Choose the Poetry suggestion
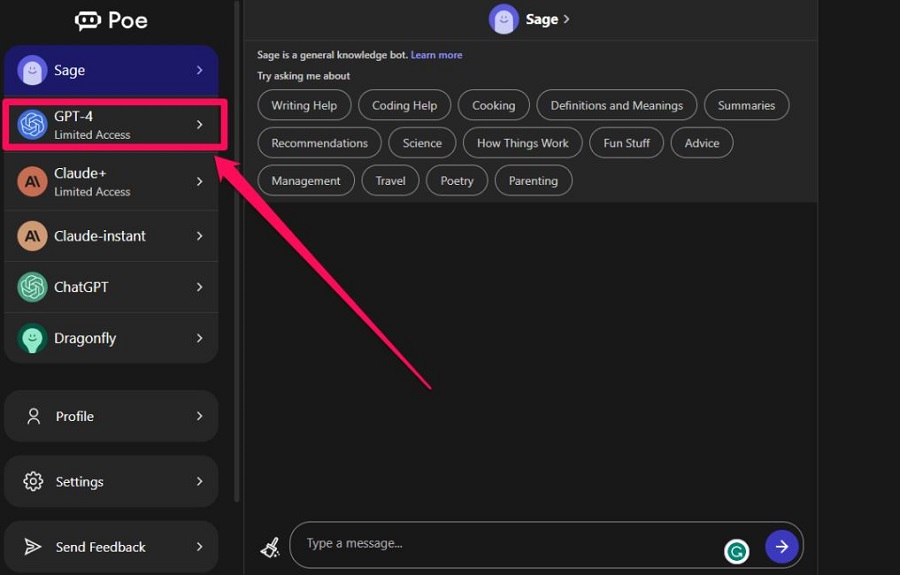Image resolution: width=900 pixels, height=575 pixels. click(457, 181)
